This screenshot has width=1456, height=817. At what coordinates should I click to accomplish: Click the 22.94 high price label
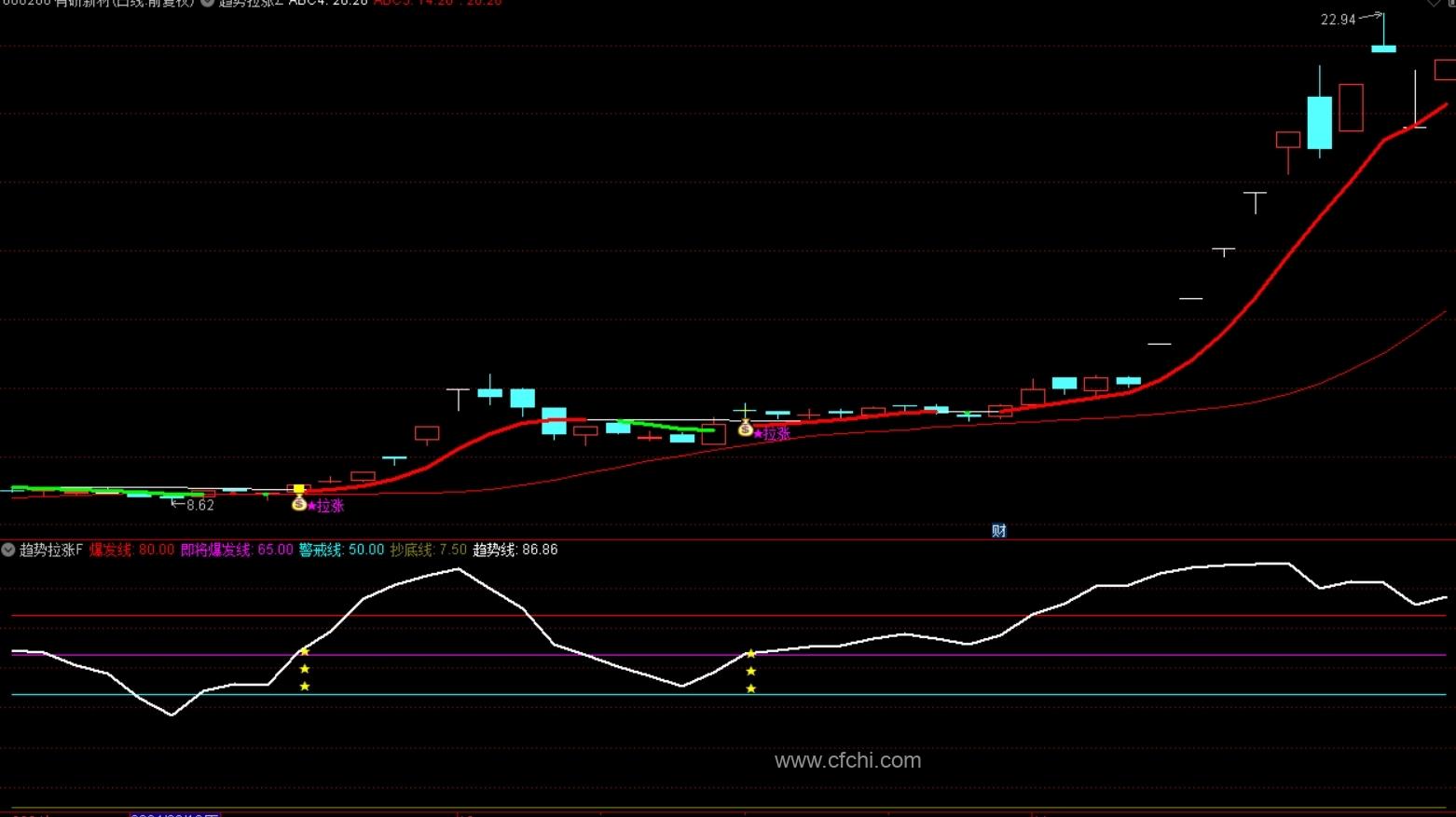pos(1338,20)
